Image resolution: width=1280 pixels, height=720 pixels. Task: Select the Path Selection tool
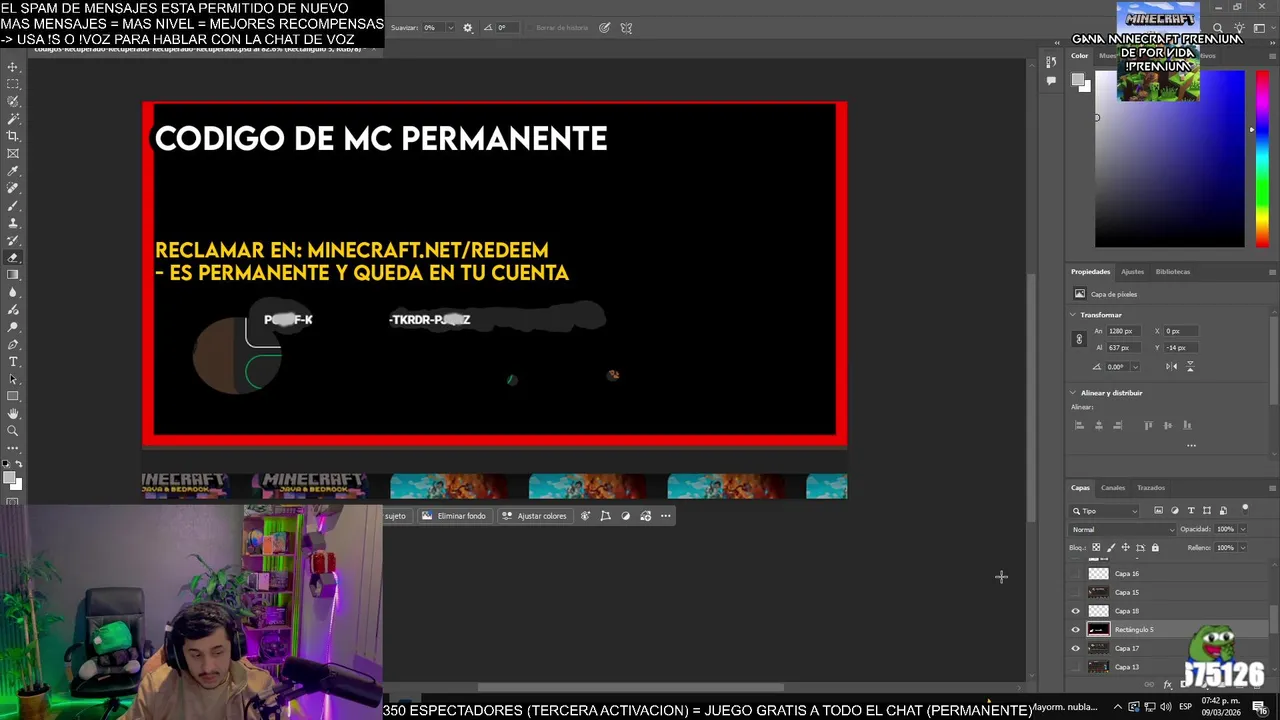(x=13, y=379)
